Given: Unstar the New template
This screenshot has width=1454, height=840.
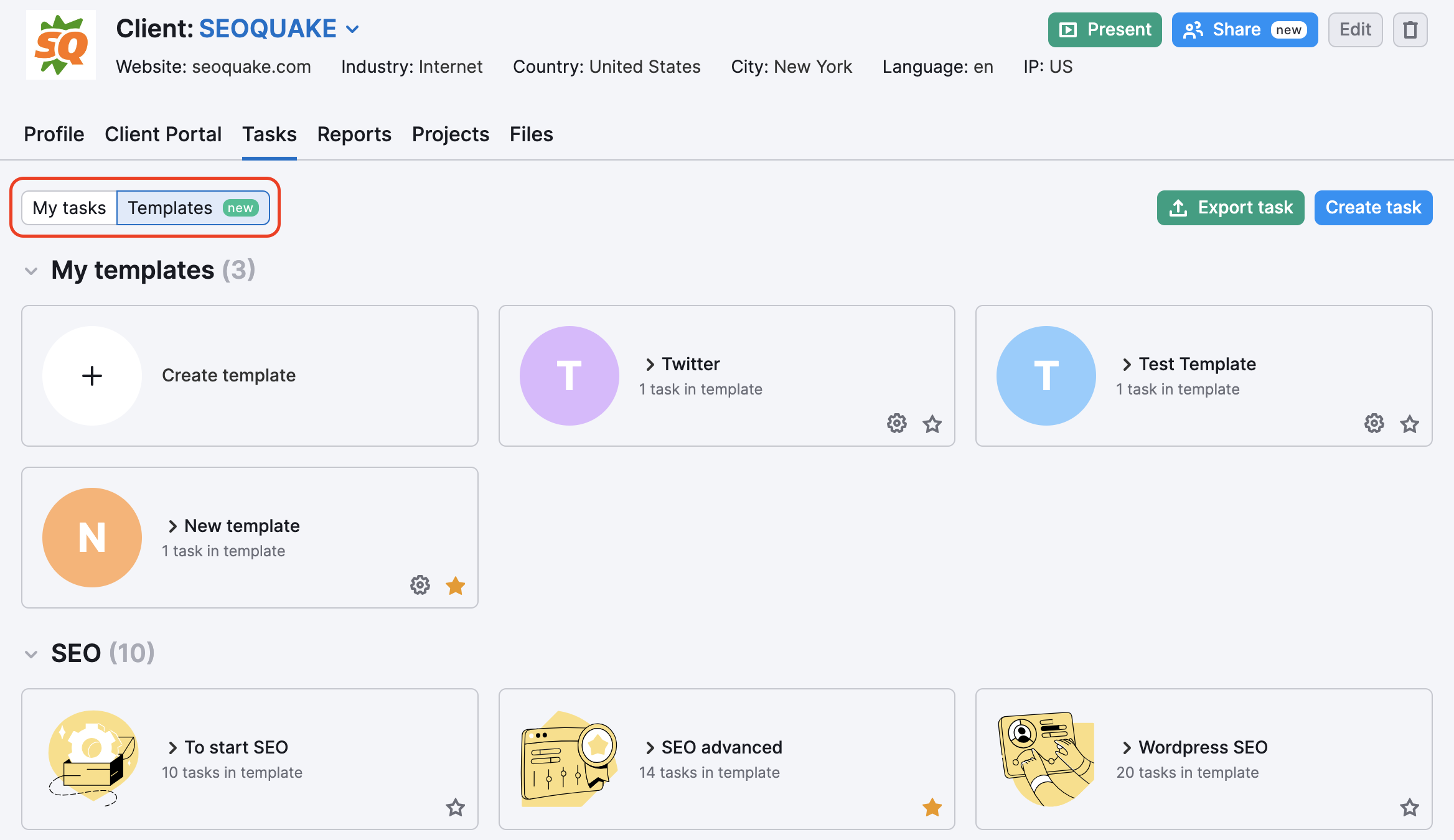Looking at the screenshot, I should (x=456, y=586).
